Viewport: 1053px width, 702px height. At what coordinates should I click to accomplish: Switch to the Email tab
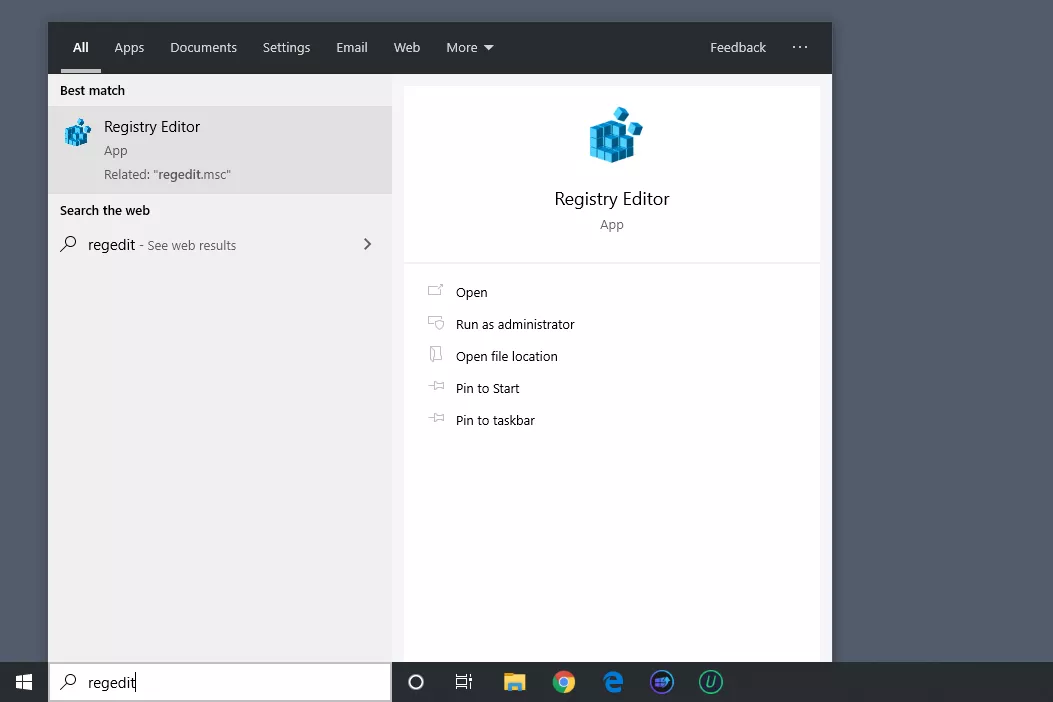tap(352, 48)
